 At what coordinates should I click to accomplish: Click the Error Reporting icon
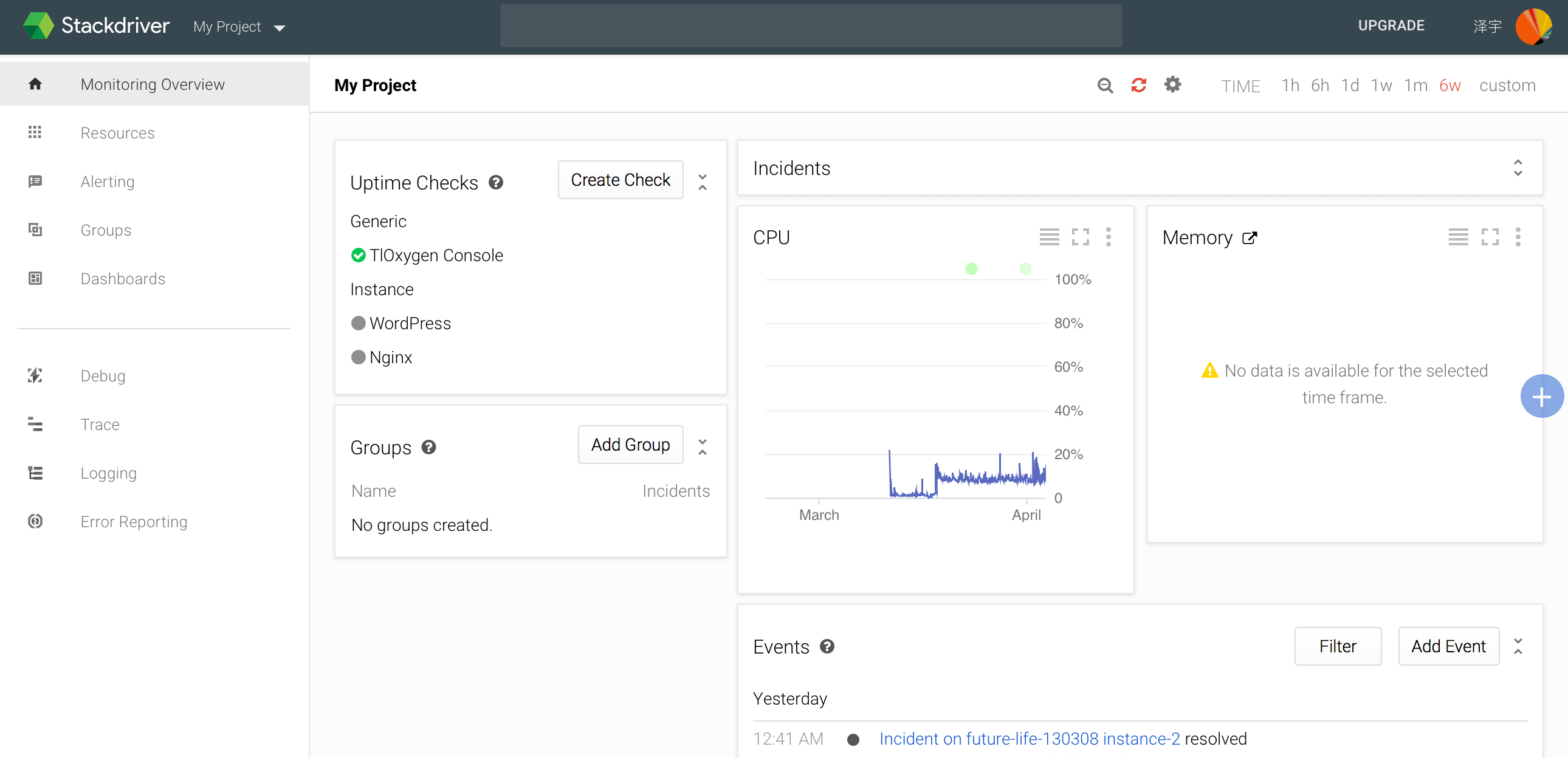35,521
